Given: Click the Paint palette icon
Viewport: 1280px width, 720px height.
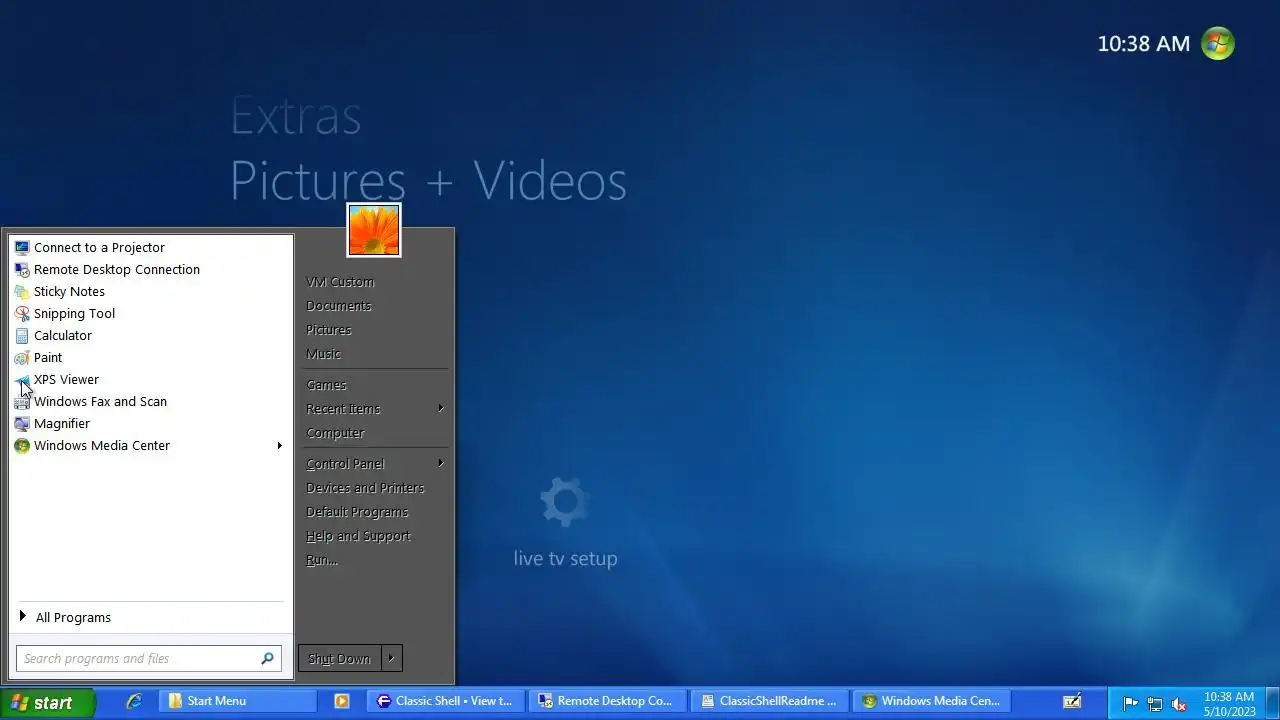Looking at the screenshot, I should (22, 357).
